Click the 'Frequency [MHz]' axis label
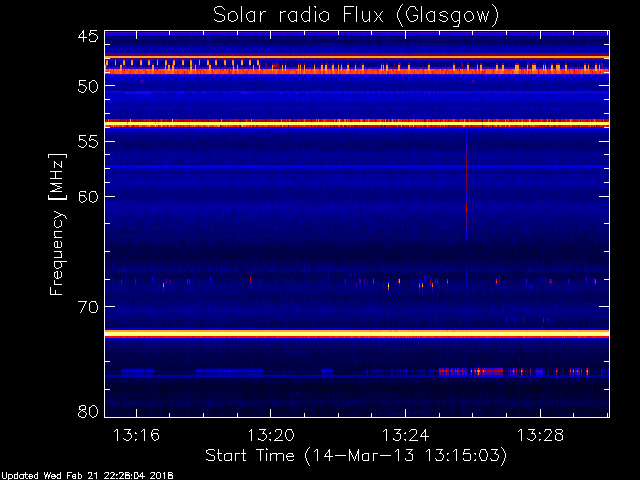The height and width of the screenshot is (480, 640). [57, 224]
